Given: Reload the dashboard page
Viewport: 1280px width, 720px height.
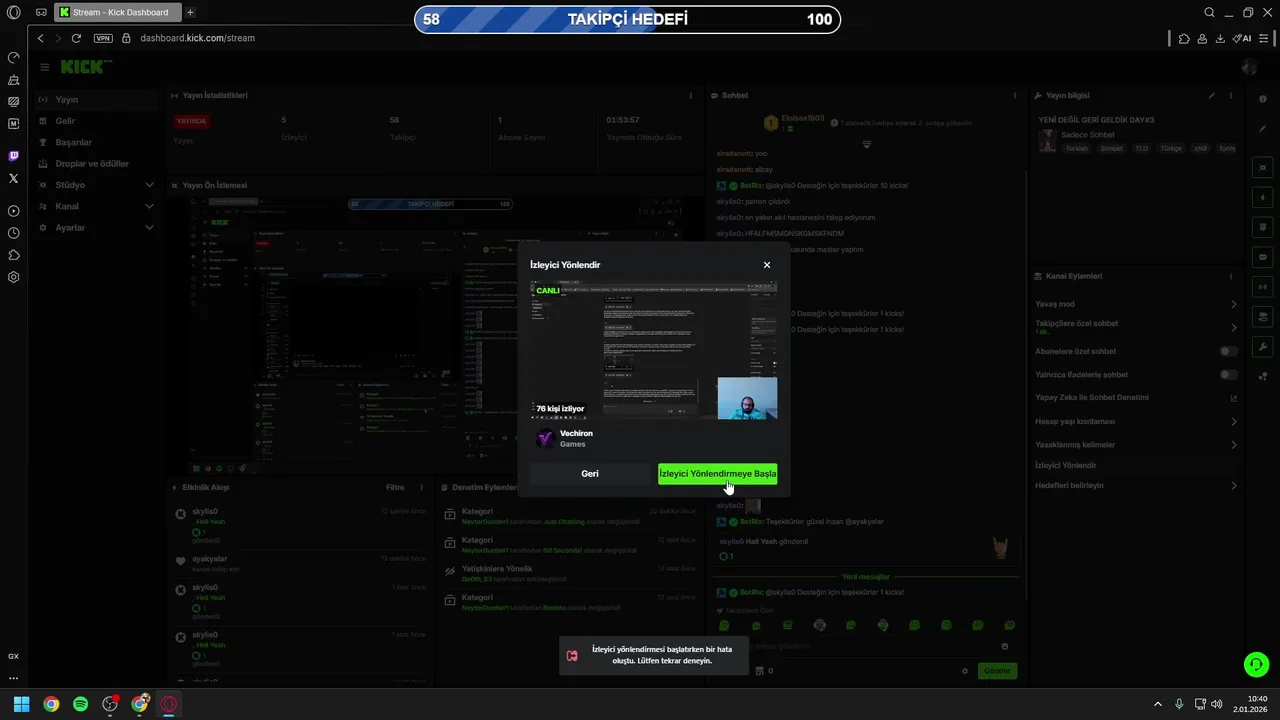Looking at the screenshot, I should tap(76, 38).
